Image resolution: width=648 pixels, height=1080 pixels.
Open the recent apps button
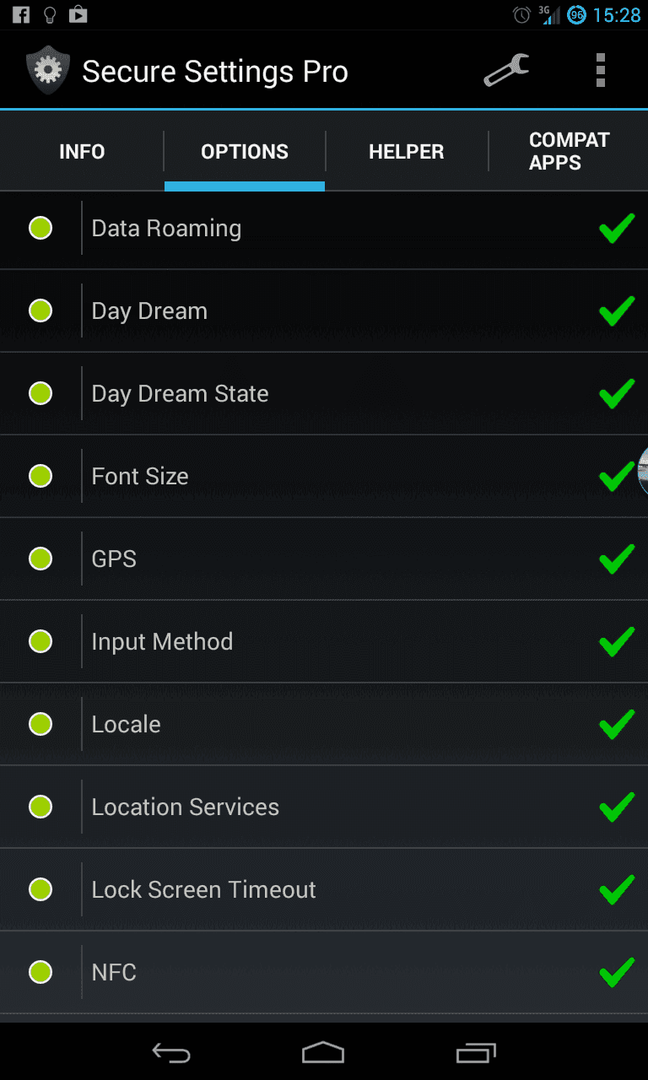[476, 1052]
